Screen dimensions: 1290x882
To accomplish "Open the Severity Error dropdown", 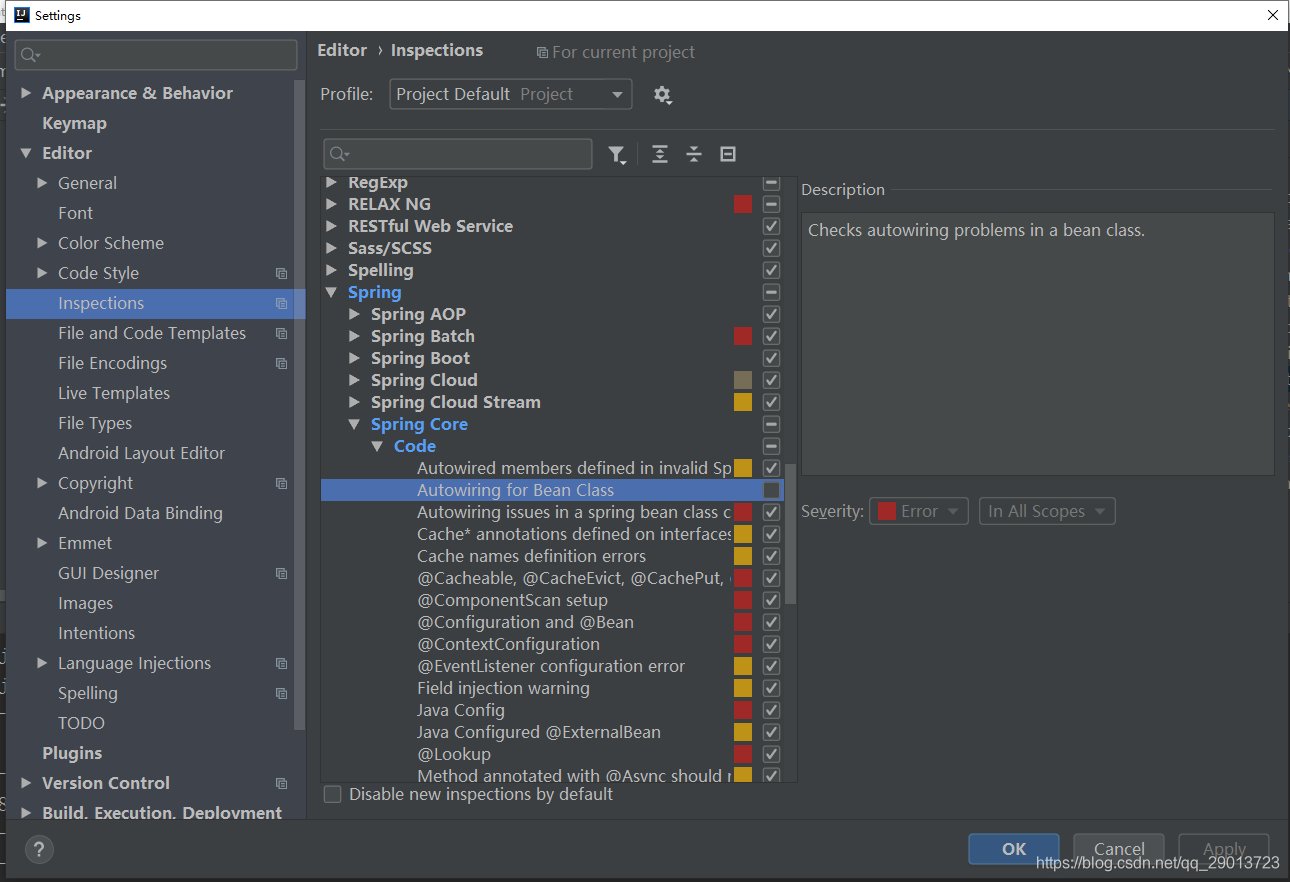I will pyautogui.click(x=919, y=511).
